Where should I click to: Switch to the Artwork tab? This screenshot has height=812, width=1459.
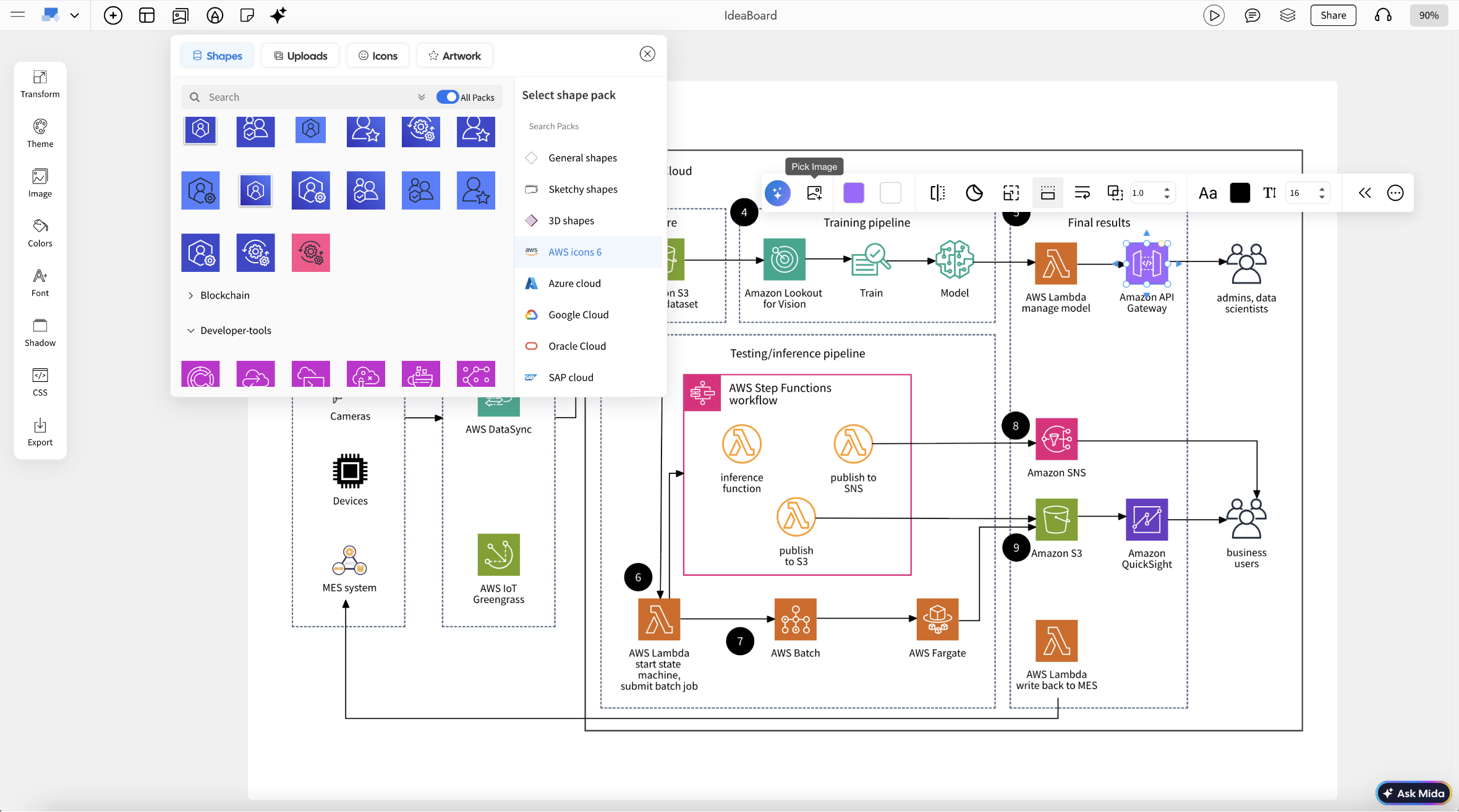pos(454,56)
